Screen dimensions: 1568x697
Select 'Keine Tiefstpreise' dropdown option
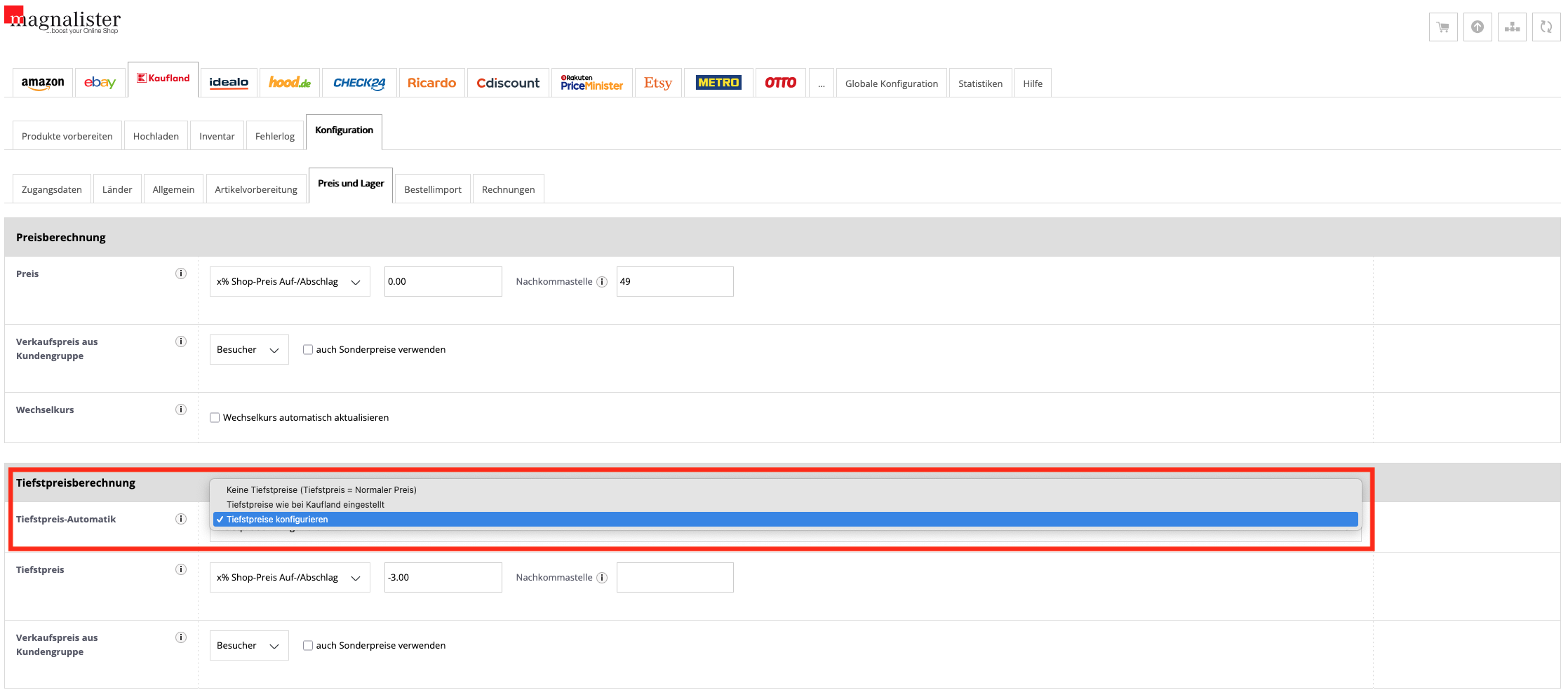click(x=321, y=490)
